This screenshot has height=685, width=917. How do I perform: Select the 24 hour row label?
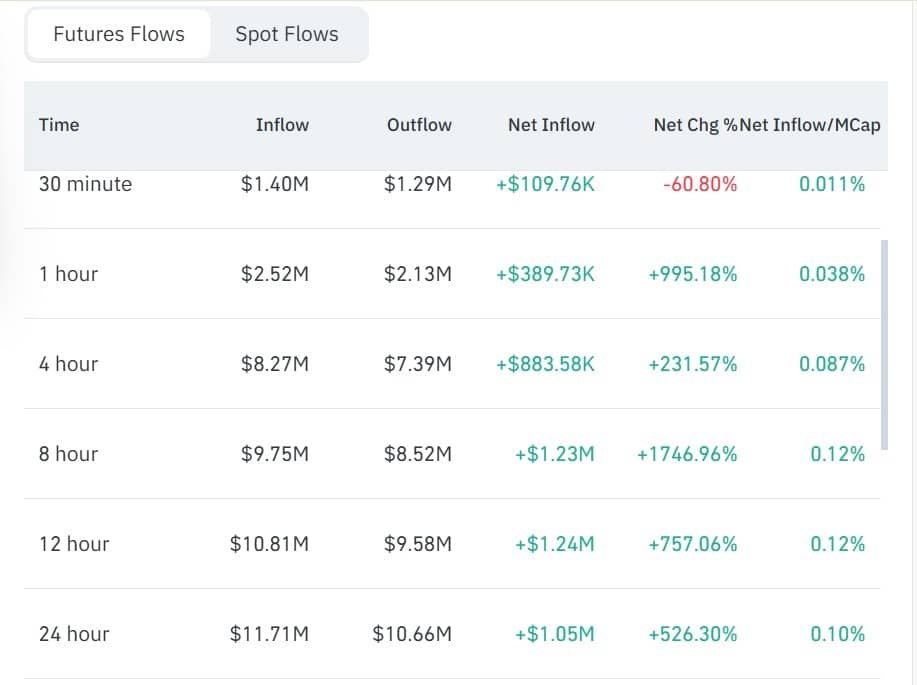pos(74,634)
